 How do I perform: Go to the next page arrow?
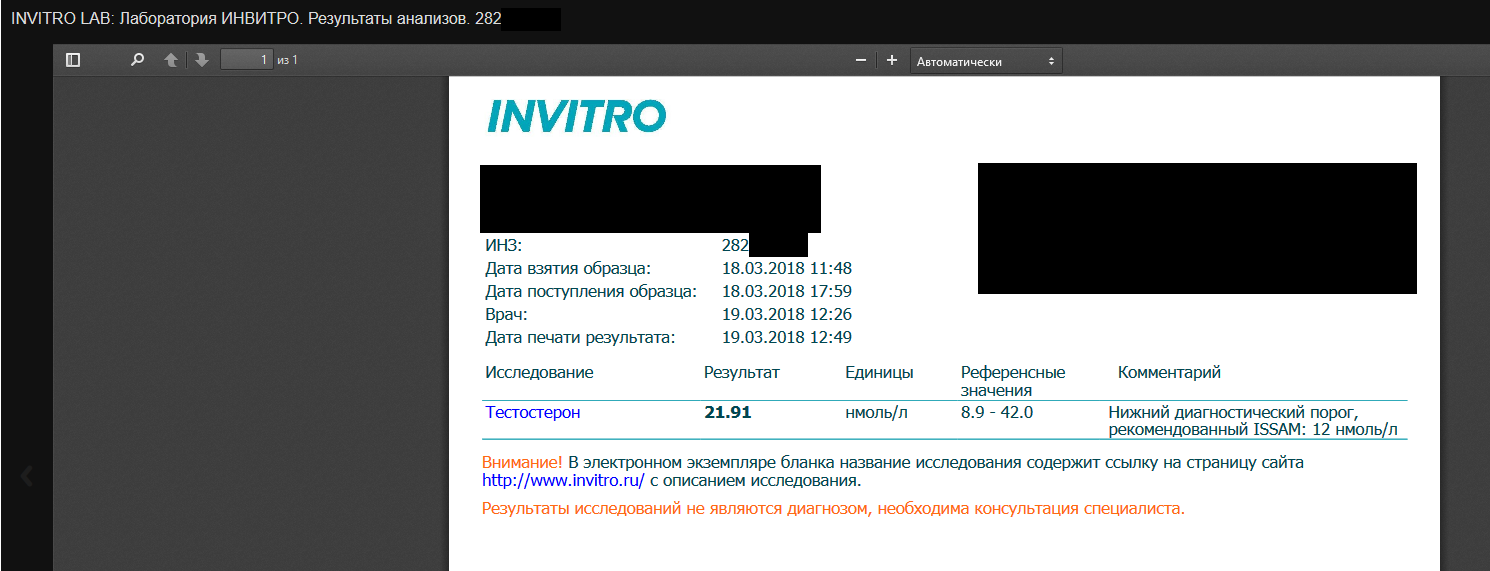[201, 60]
